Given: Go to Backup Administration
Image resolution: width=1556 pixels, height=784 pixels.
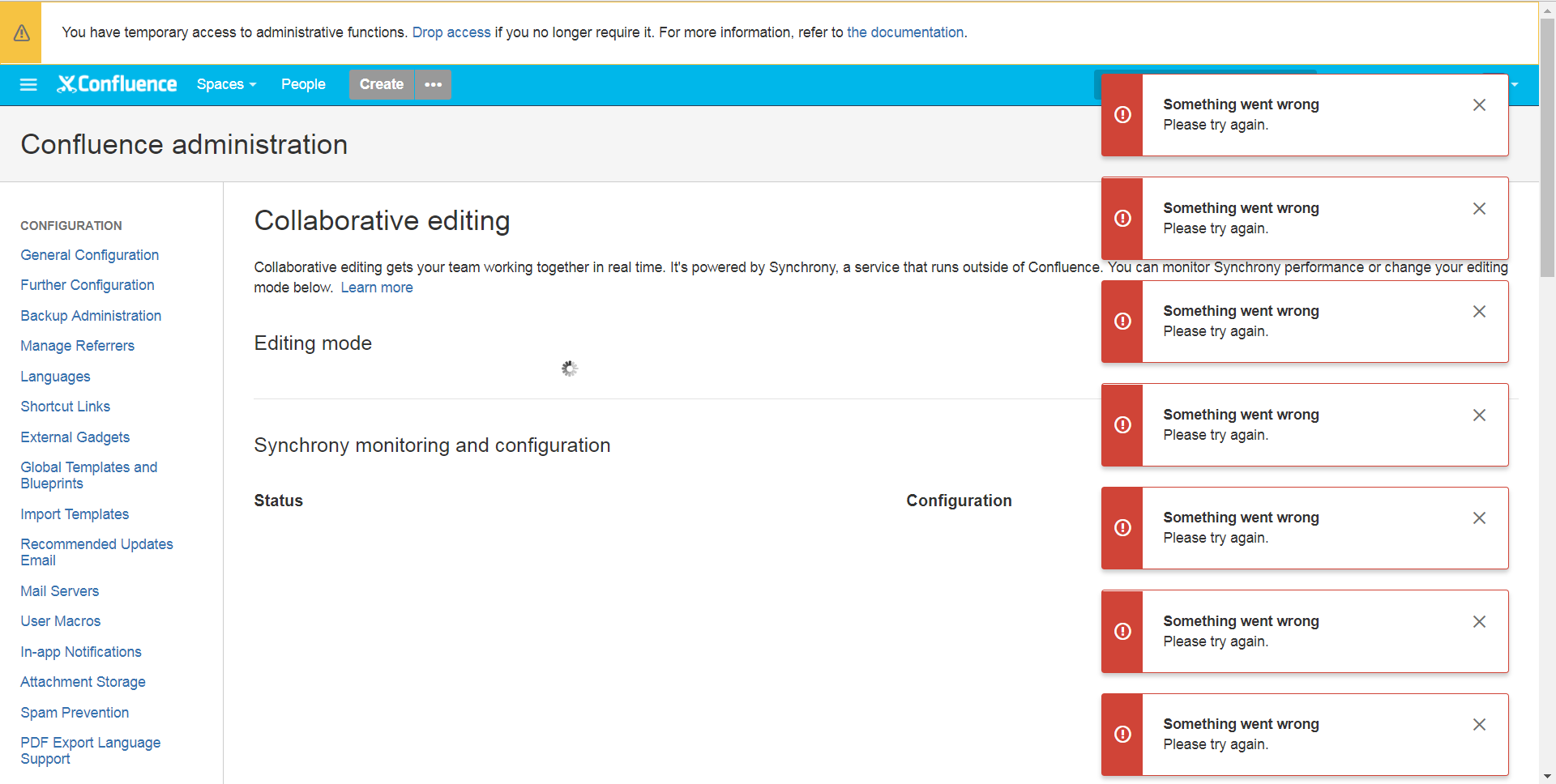Looking at the screenshot, I should pos(91,316).
